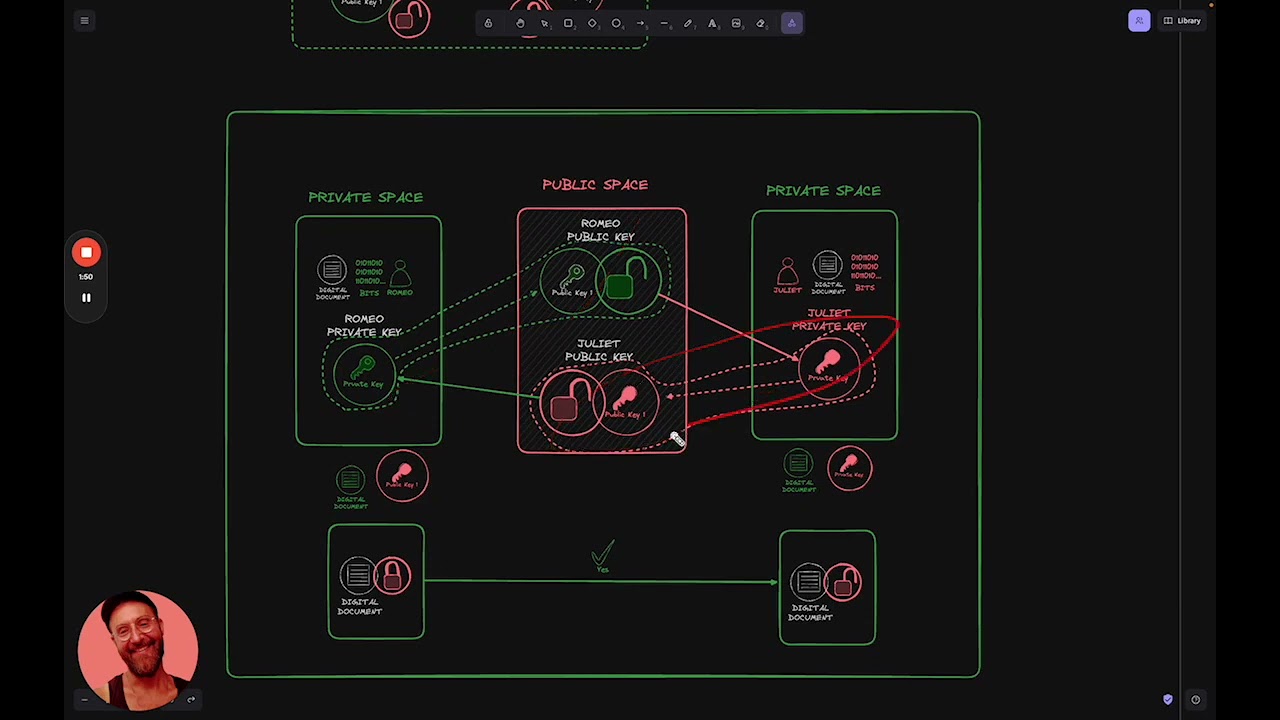Open the extra shapes tools button
The height and width of the screenshot is (720, 1280).
point(791,23)
